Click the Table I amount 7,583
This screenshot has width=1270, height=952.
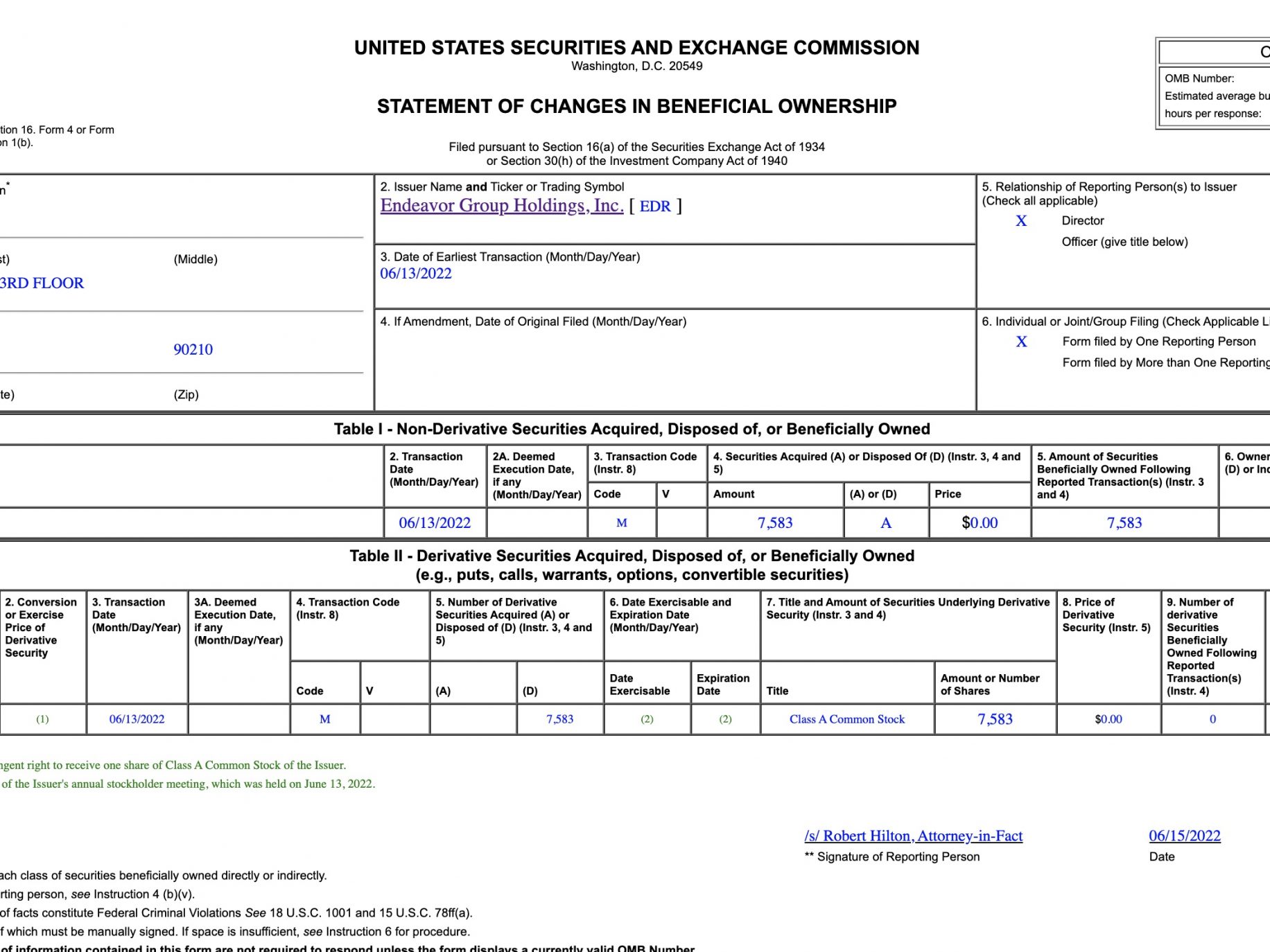(x=775, y=523)
